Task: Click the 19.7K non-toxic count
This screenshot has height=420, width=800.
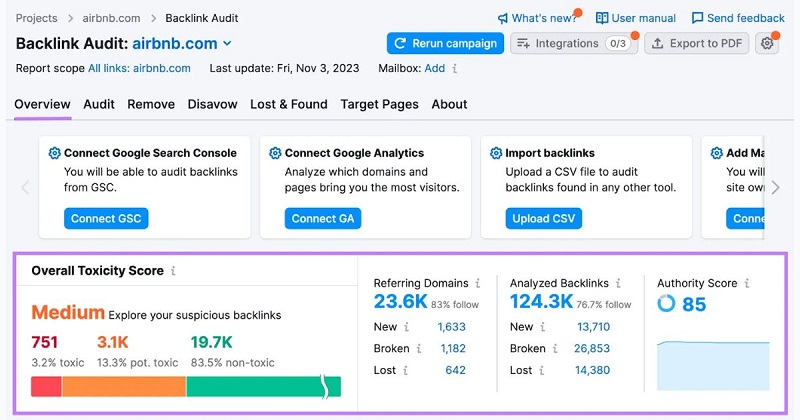Action: 212,342
